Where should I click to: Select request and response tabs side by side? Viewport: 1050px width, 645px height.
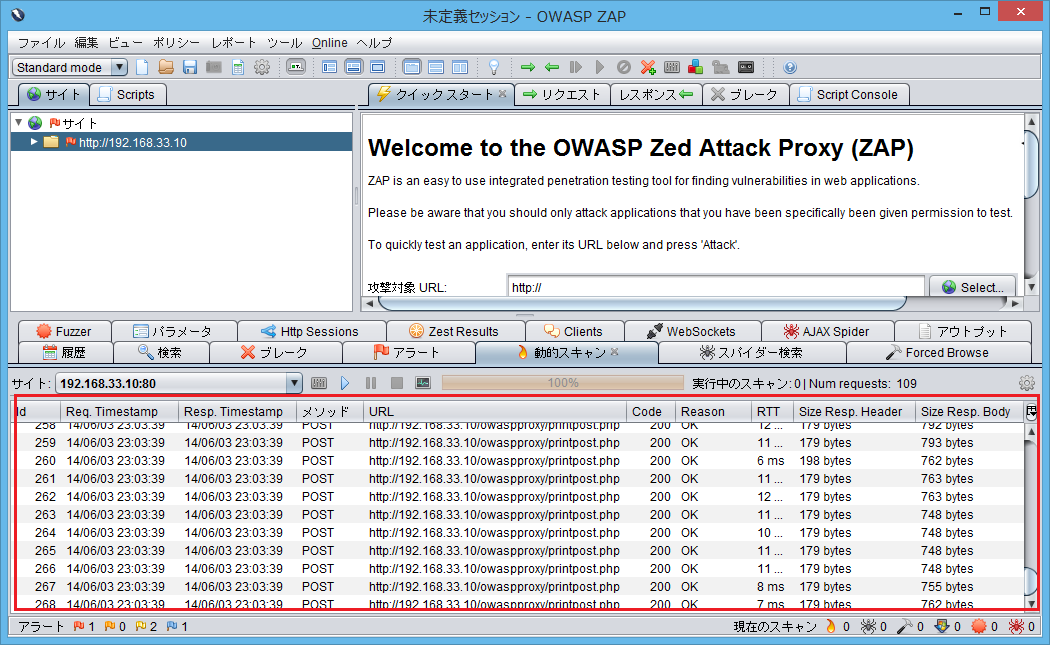[x=412, y=67]
